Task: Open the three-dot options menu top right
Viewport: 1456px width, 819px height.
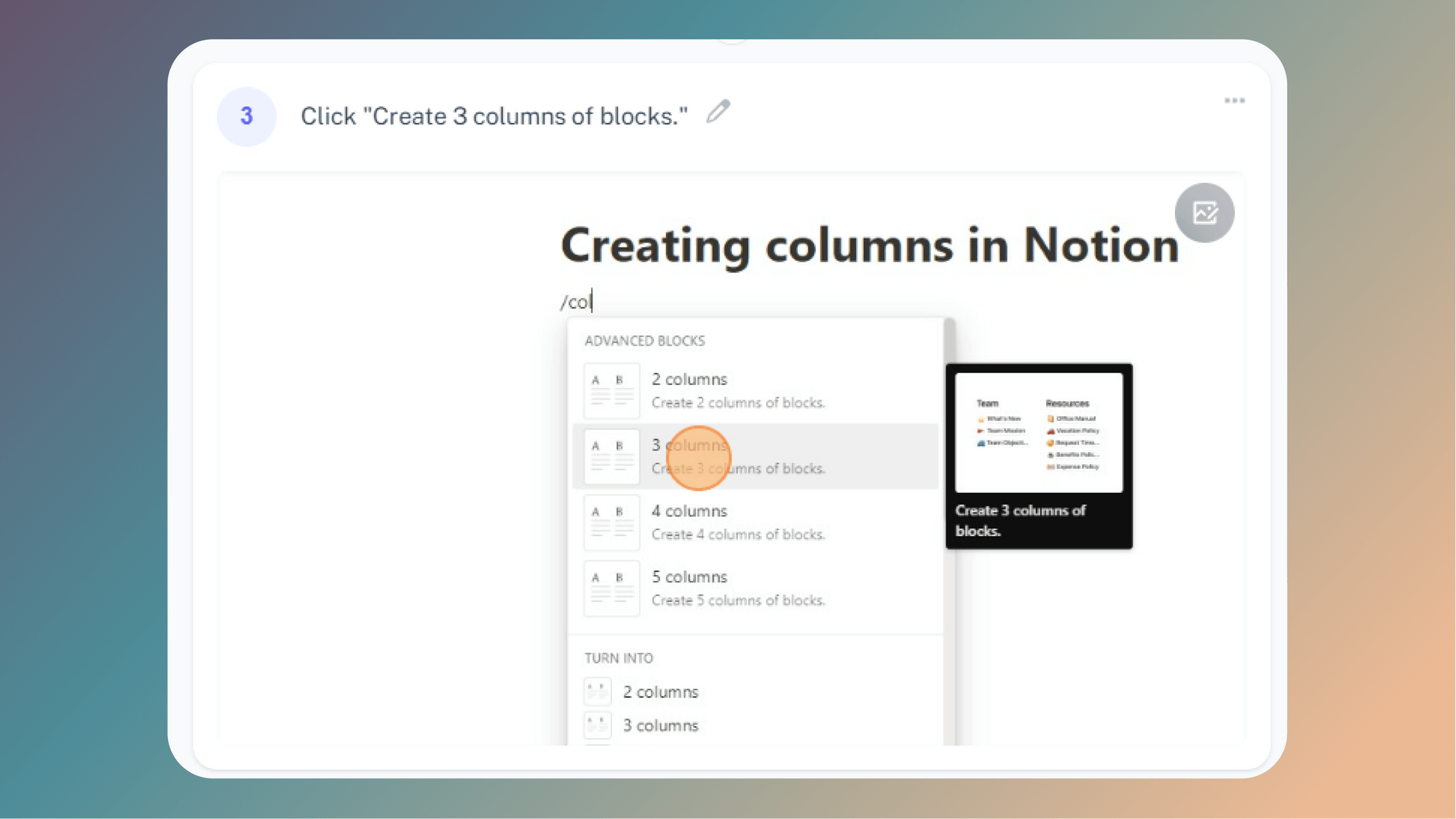Action: point(1234,100)
